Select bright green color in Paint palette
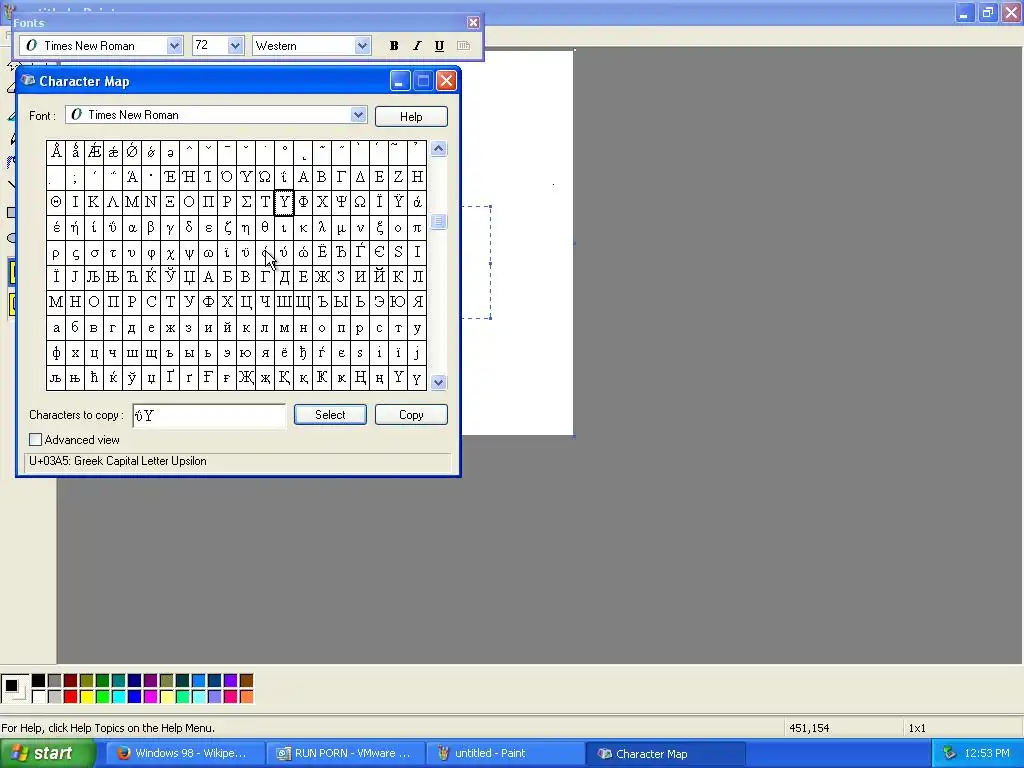 pyautogui.click(x=103, y=697)
